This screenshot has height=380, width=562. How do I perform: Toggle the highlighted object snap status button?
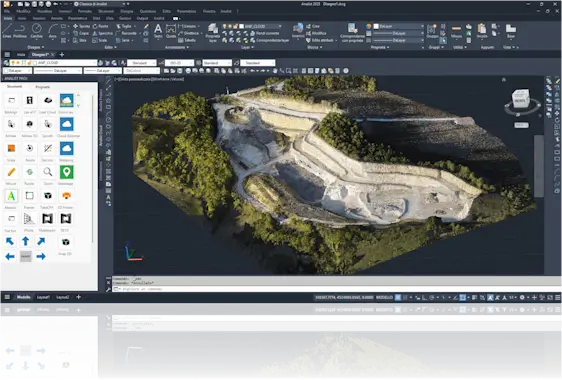[x=463, y=297]
